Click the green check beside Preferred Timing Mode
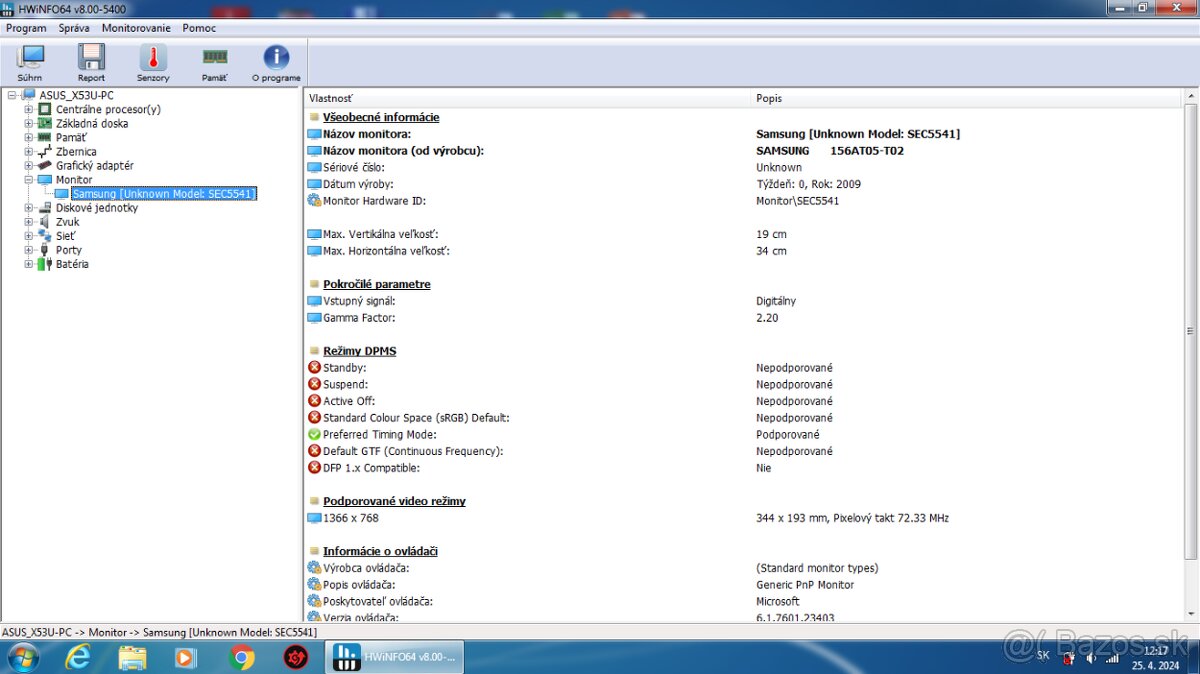Screen dimensions: 1200x674 [313, 434]
